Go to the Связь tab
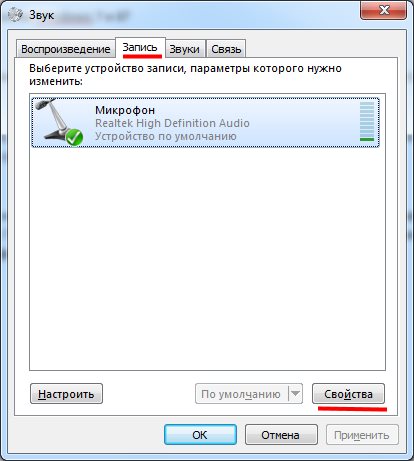 tap(226, 49)
